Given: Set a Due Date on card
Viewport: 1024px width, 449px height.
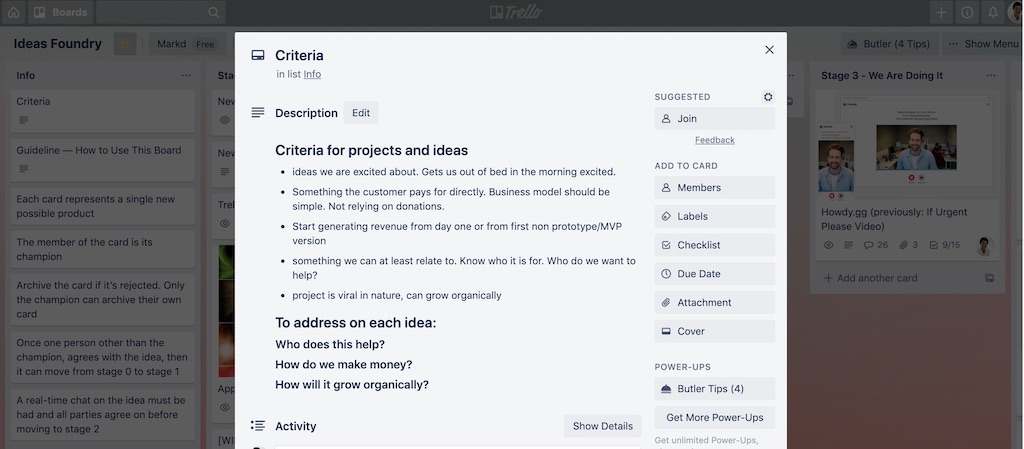Looking at the screenshot, I should click(714, 273).
